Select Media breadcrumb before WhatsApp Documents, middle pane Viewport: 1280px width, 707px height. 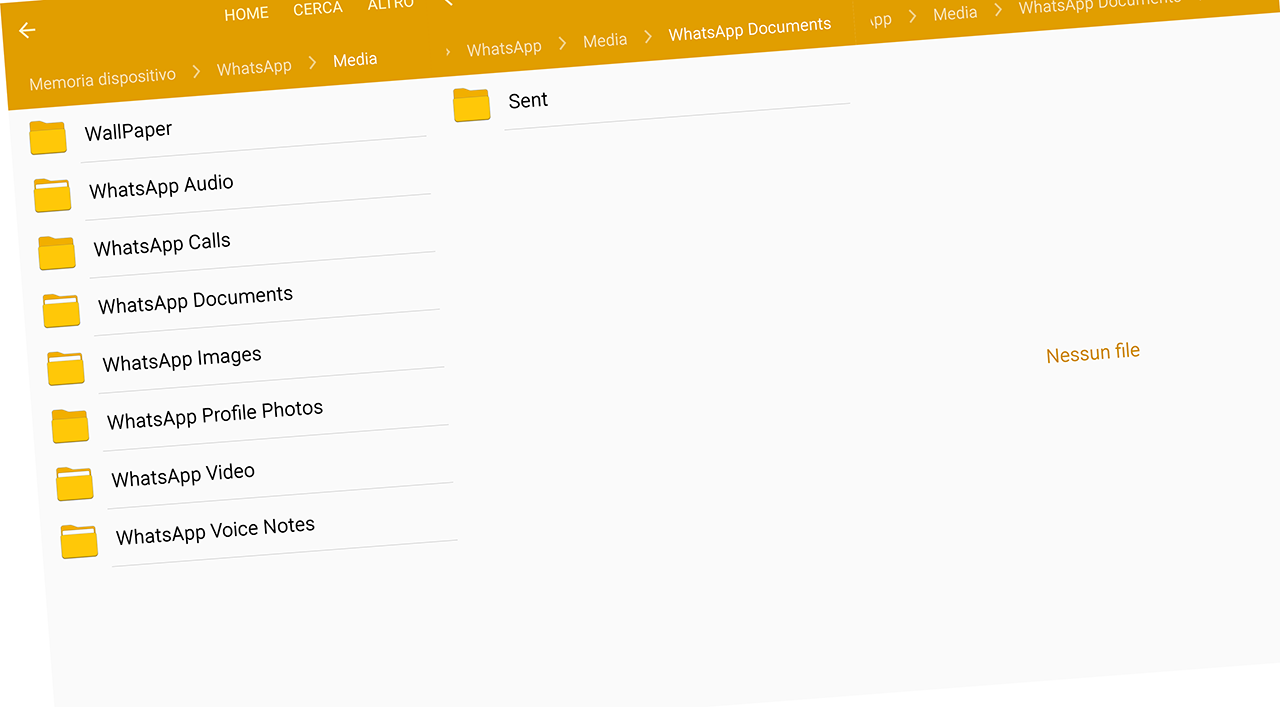point(605,40)
